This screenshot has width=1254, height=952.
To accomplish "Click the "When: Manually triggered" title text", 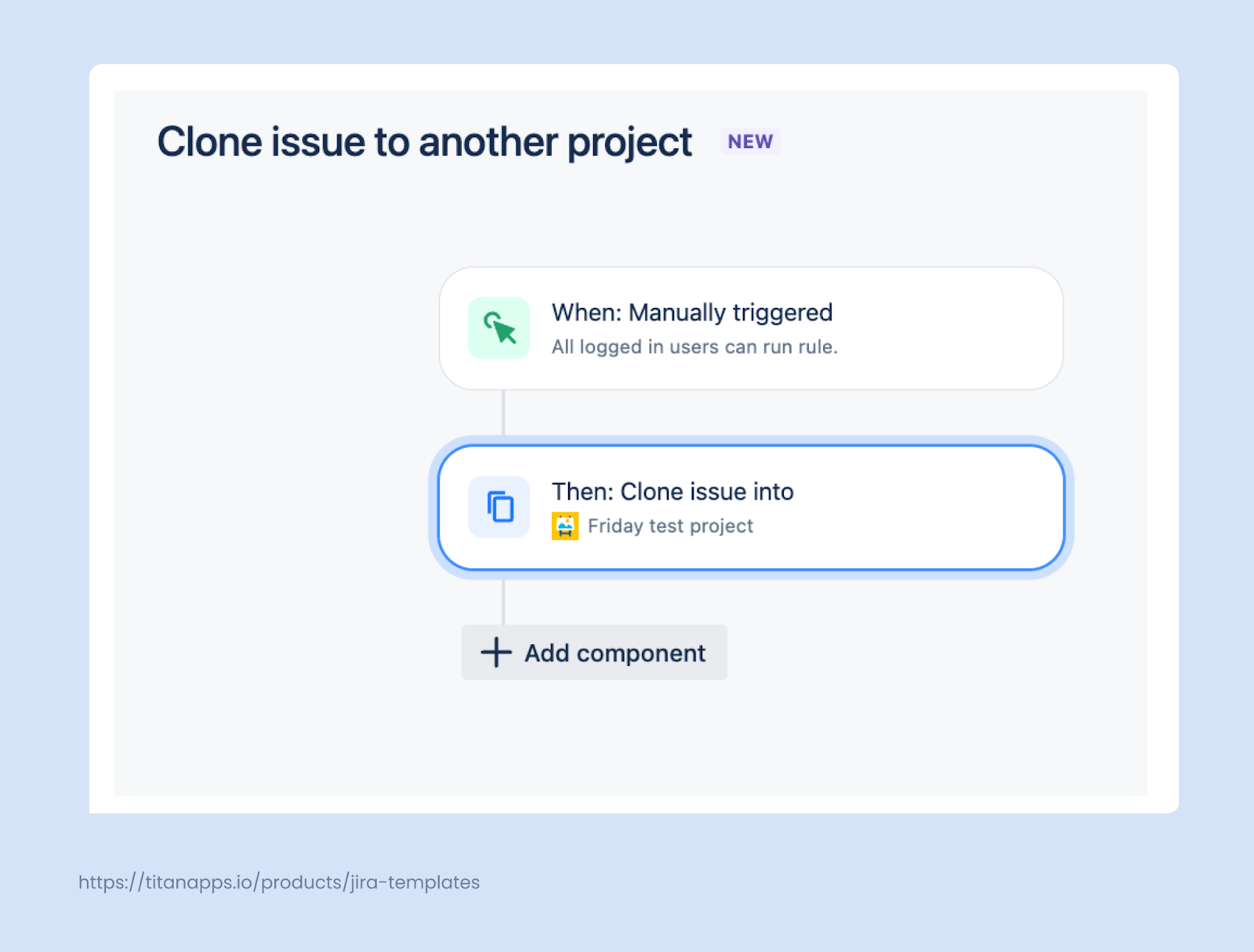I will (692, 312).
